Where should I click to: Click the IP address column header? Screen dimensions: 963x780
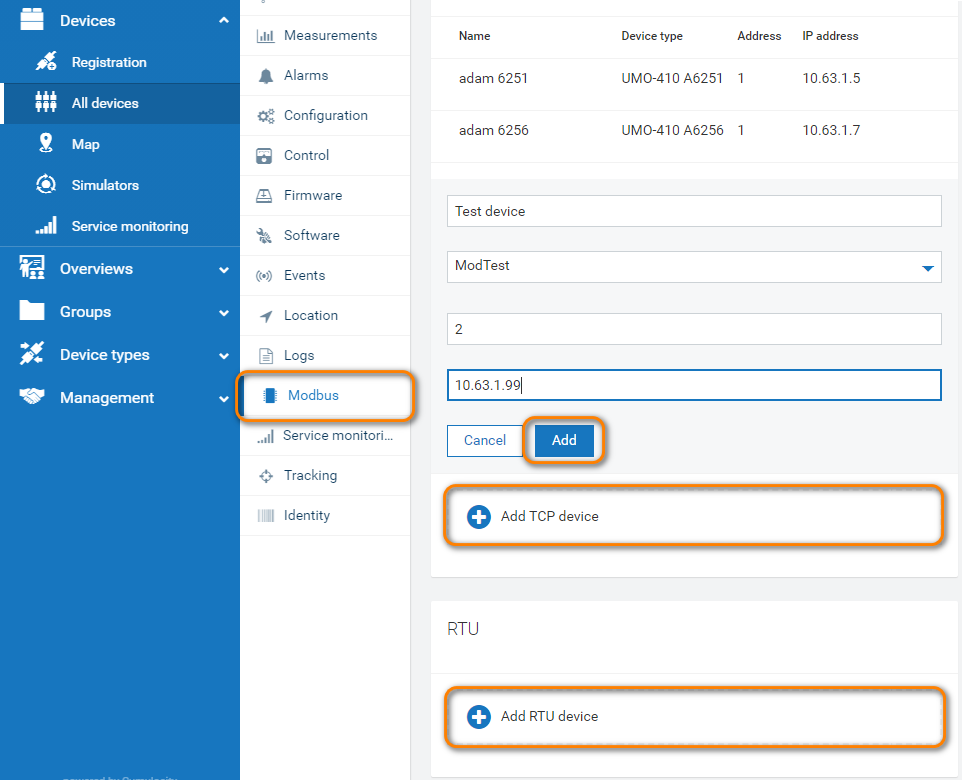(x=830, y=36)
